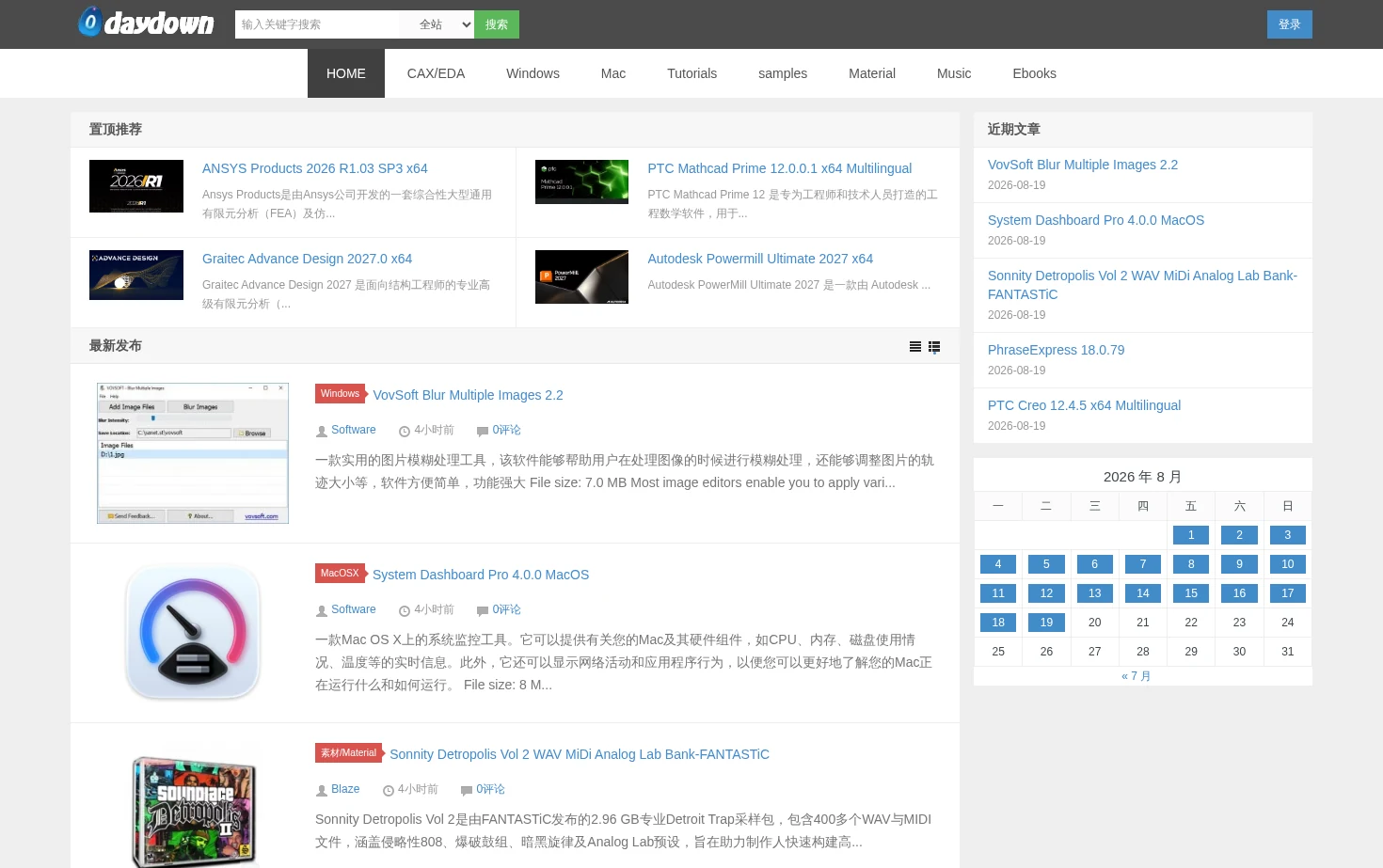Open VovSoft Blur Multiple Images post title
1383x868 pixels.
click(x=469, y=395)
